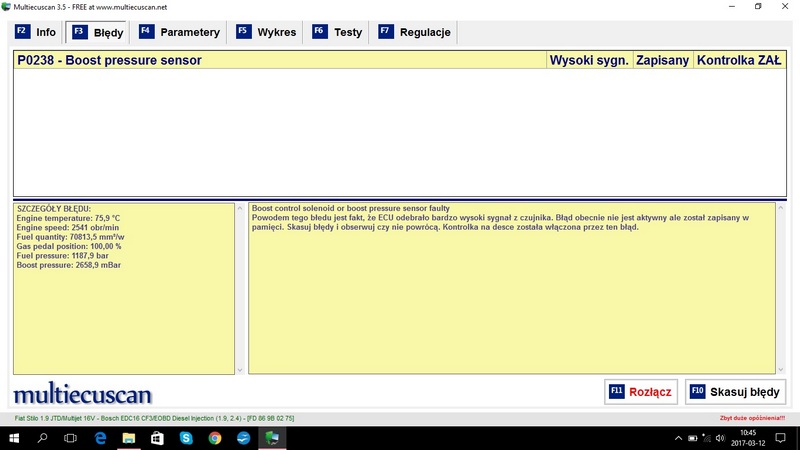Image resolution: width=800 pixels, height=450 pixels.
Task: Click the Engine temperature: 75,9 °C line
Action: (x=68, y=218)
